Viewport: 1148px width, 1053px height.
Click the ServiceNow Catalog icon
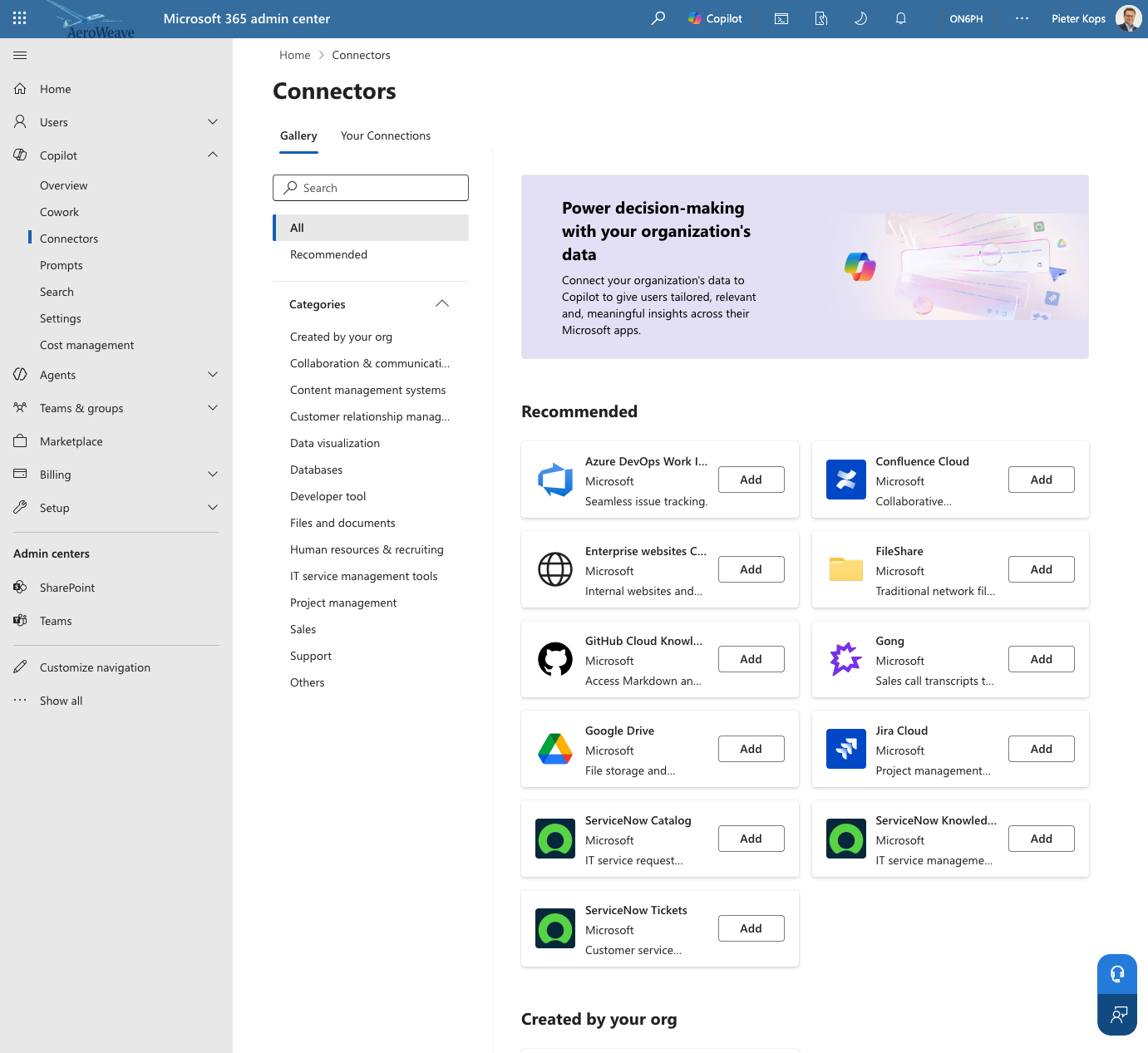coord(555,839)
